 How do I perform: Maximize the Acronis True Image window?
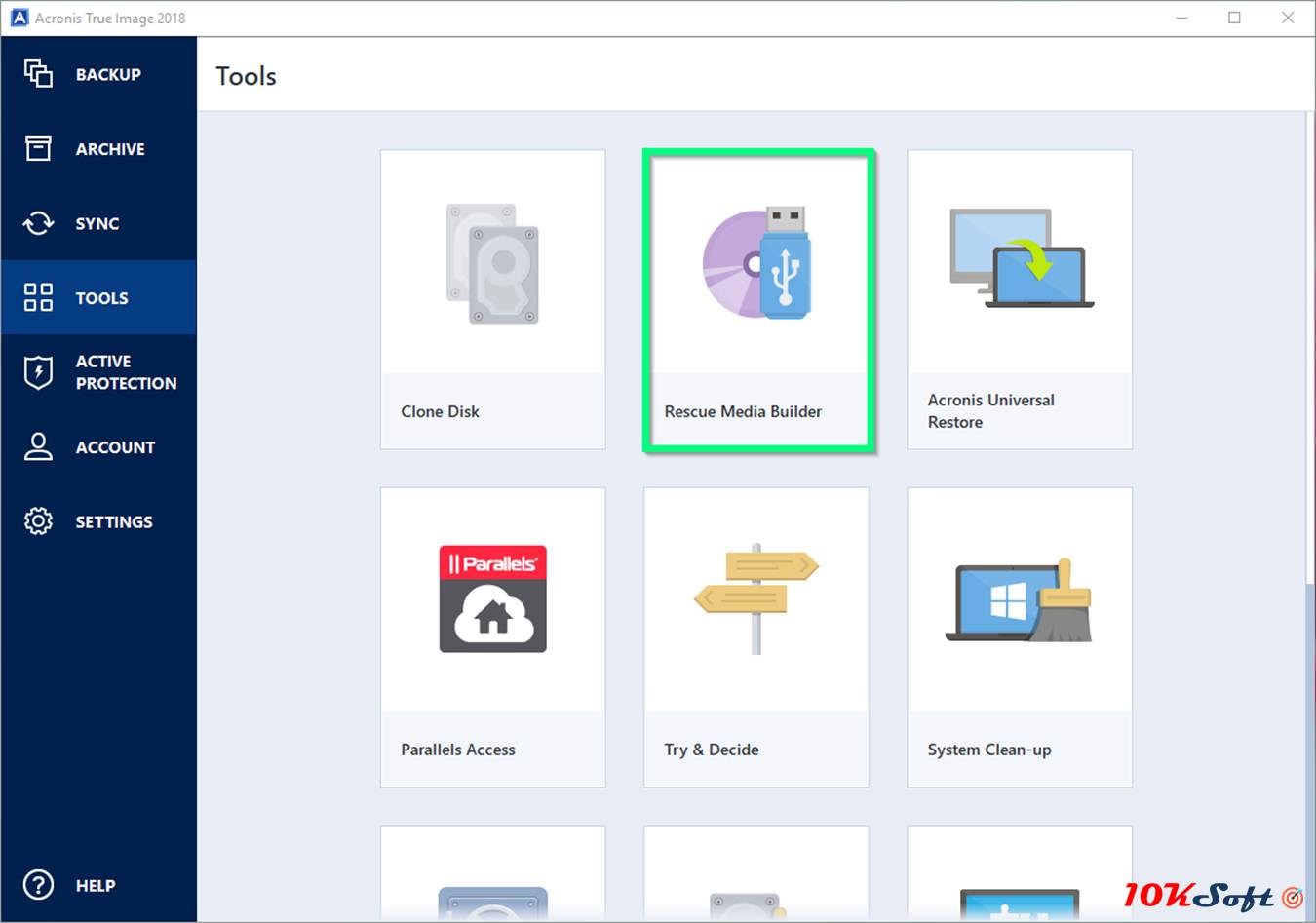1234,18
